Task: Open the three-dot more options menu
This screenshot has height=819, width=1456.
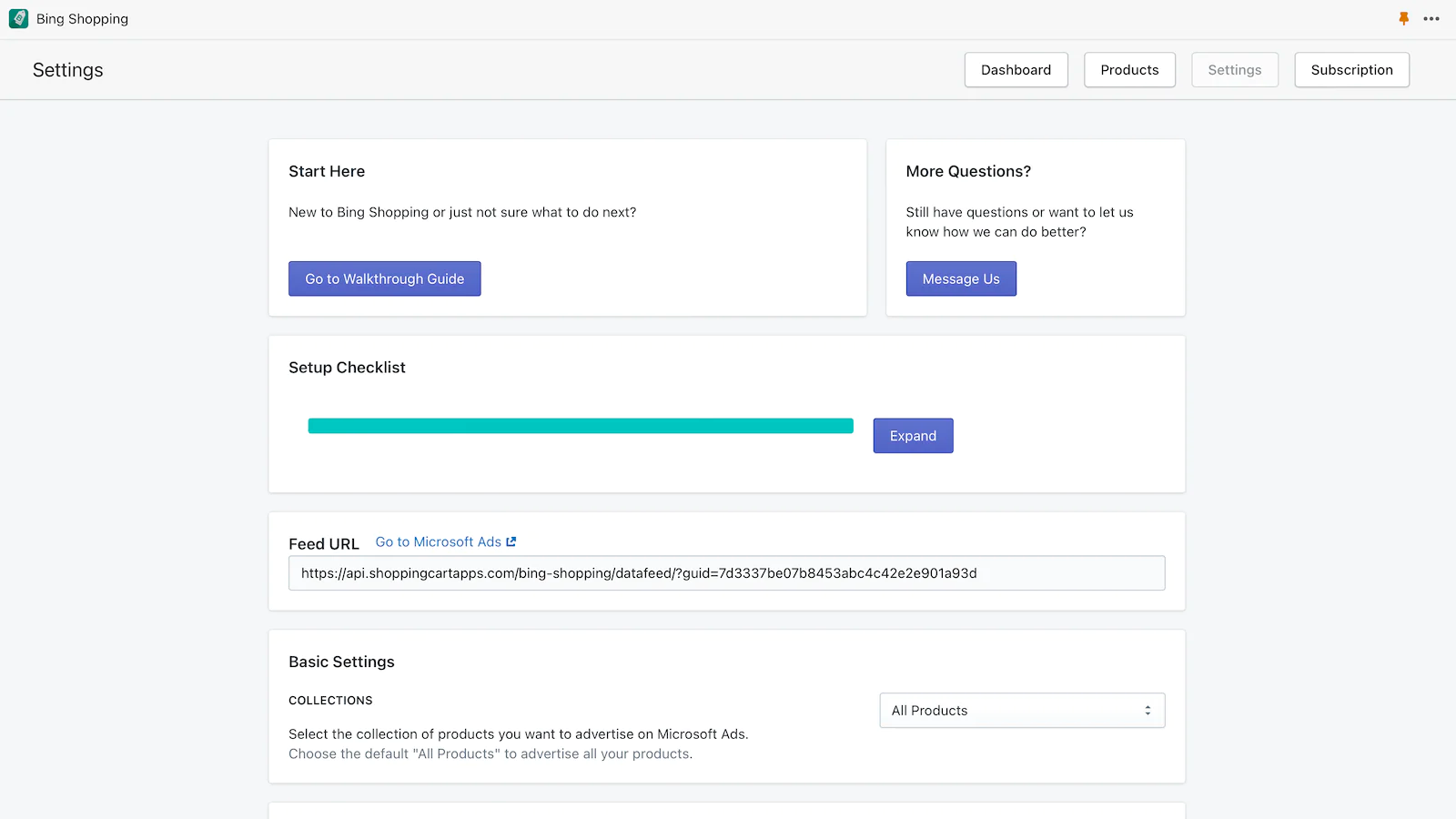Action: (x=1431, y=18)
